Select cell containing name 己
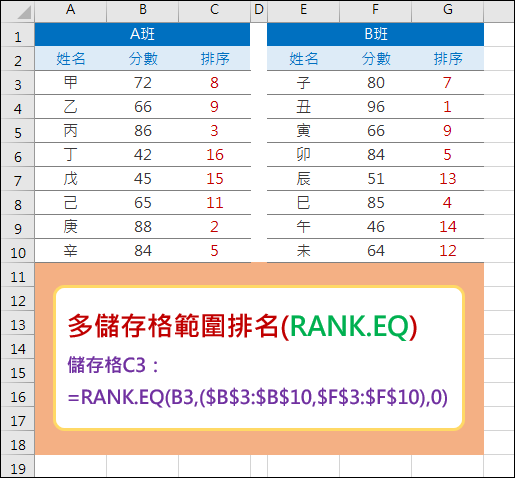Screen dimensions: 515x478 pyautogui.click(x=71, y=203)
